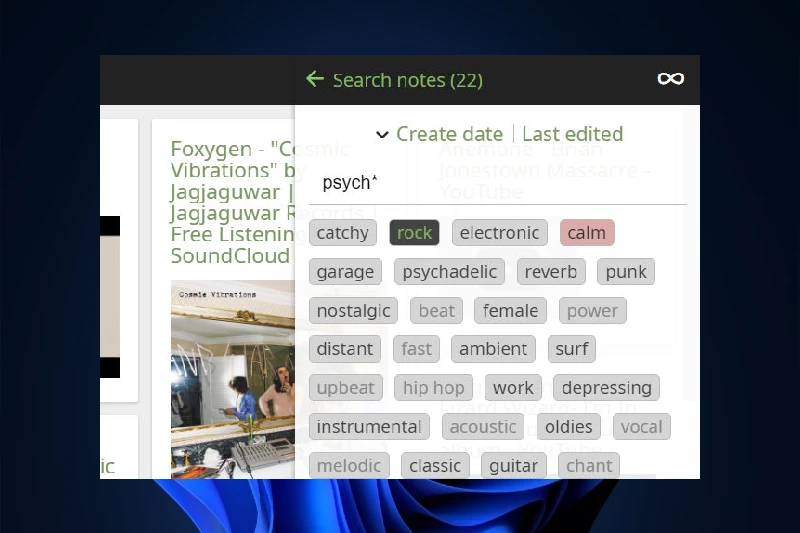The width and height of the screenshot is (800, 533).
Task: Select the reverb tag
Action: [551, 272]
